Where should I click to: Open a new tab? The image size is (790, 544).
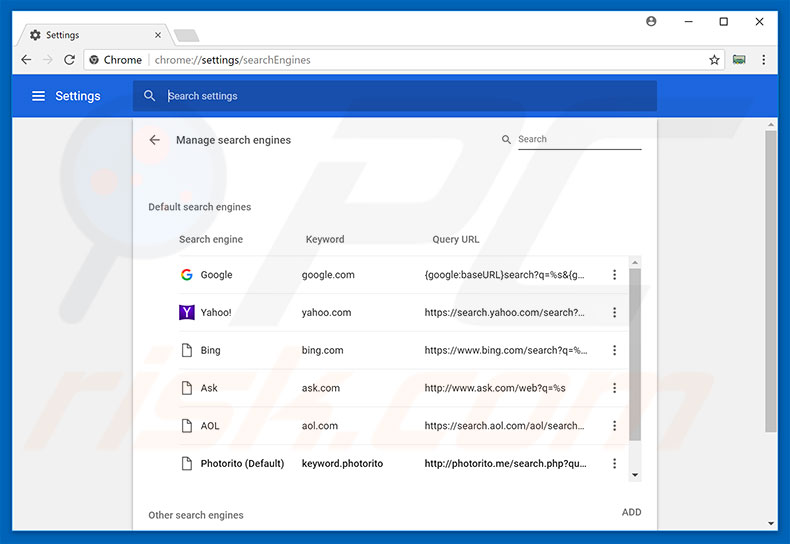coord(186,36)
